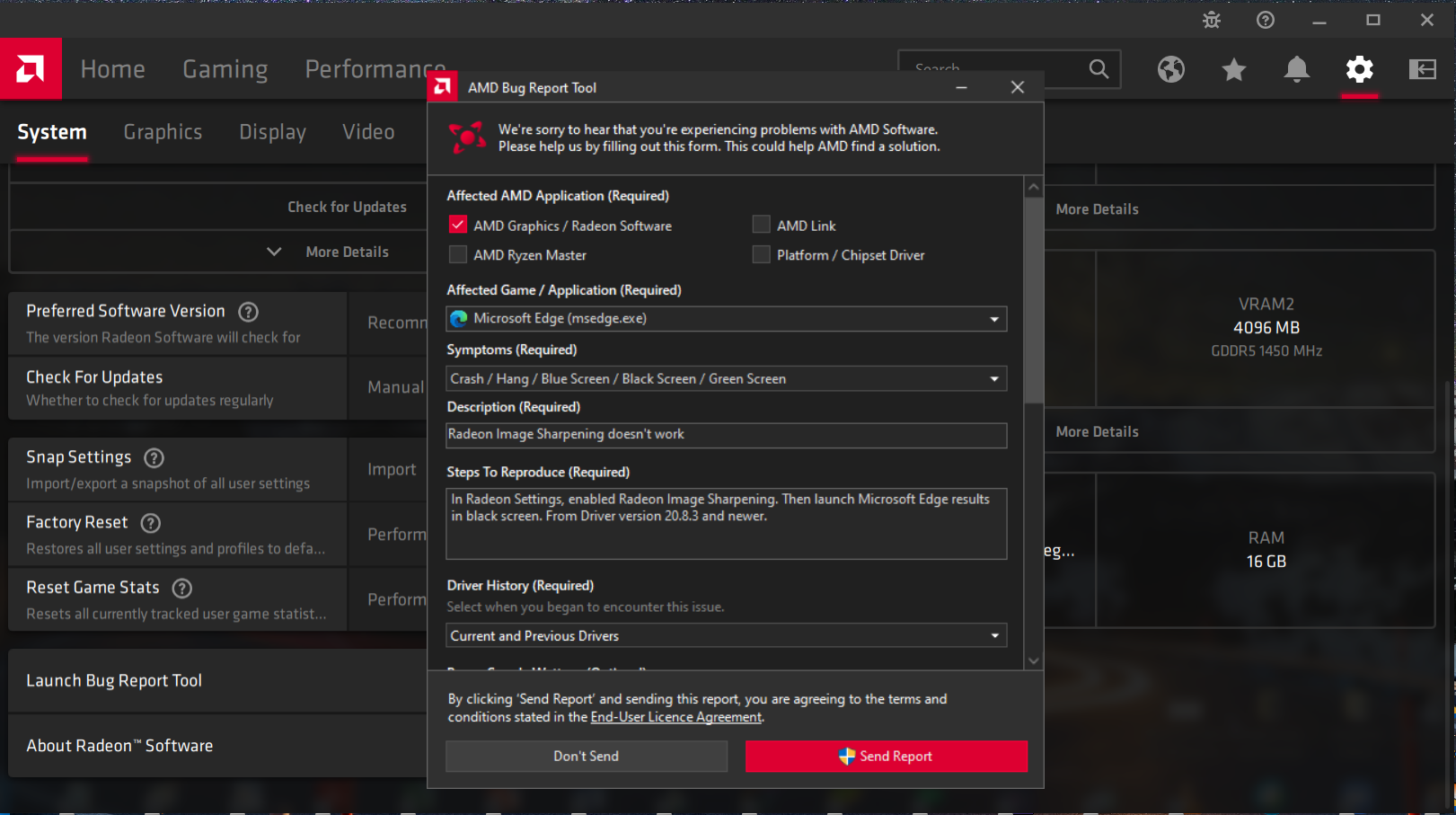Image resolution: width=1456 pixels, height=815 pixels.
Task: Click the Send Report button
Action: (887, 756)
